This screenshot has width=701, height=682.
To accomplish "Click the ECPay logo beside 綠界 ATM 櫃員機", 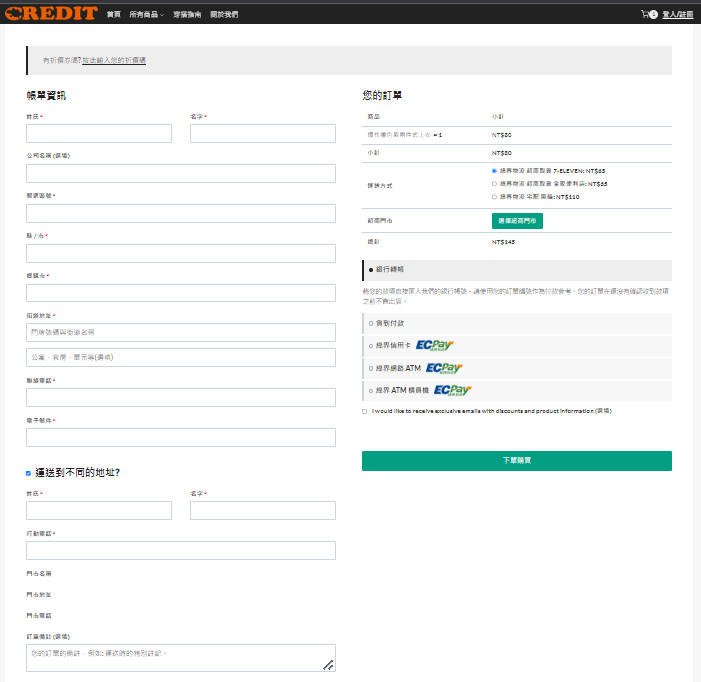I will coord(453,390).
